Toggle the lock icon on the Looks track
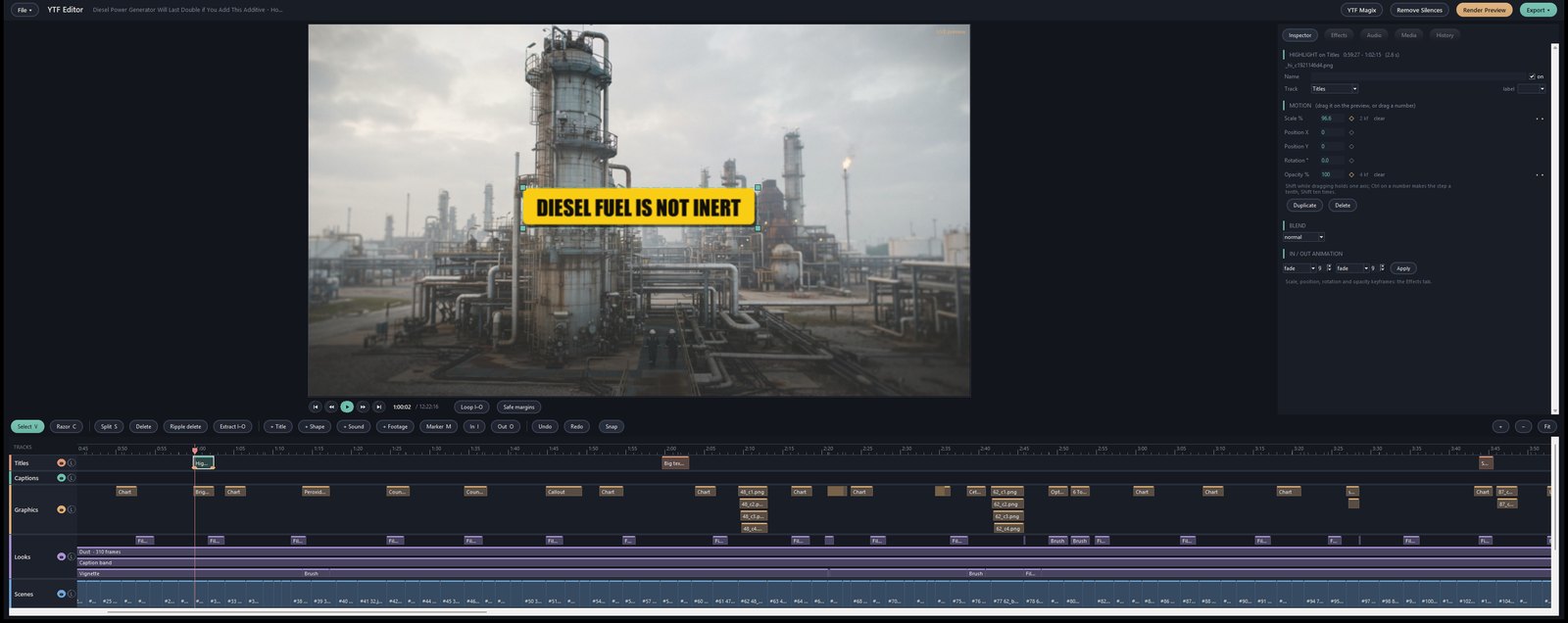Screen dimensions: 1568x623 72,556
